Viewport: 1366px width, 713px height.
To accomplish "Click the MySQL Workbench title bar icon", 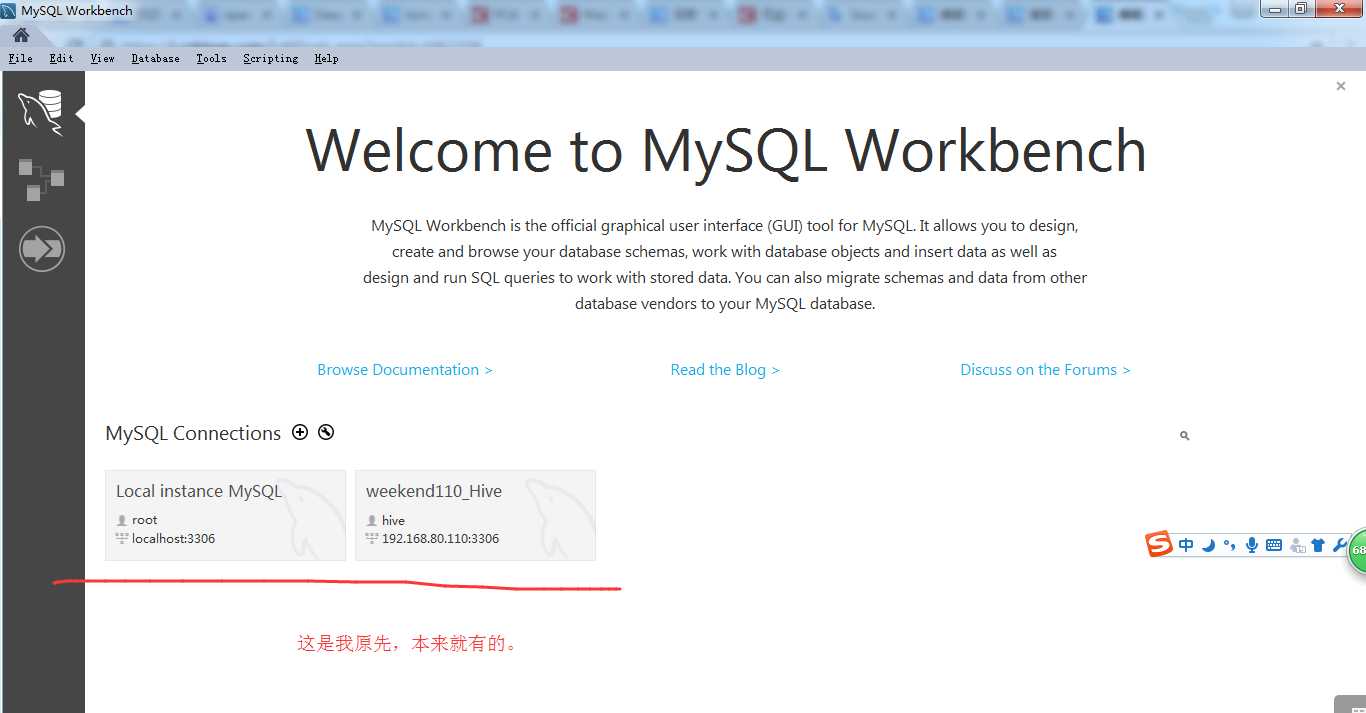I will (x=9, y=10).
